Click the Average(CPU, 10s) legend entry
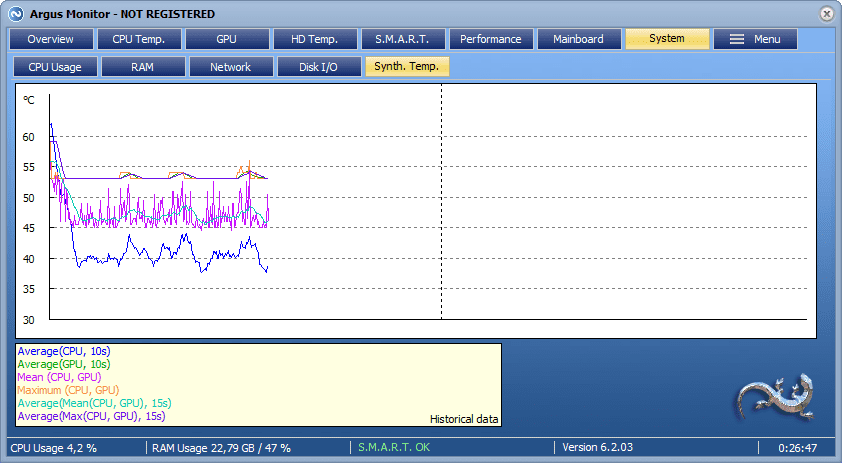842x463 pixels. 64,351
